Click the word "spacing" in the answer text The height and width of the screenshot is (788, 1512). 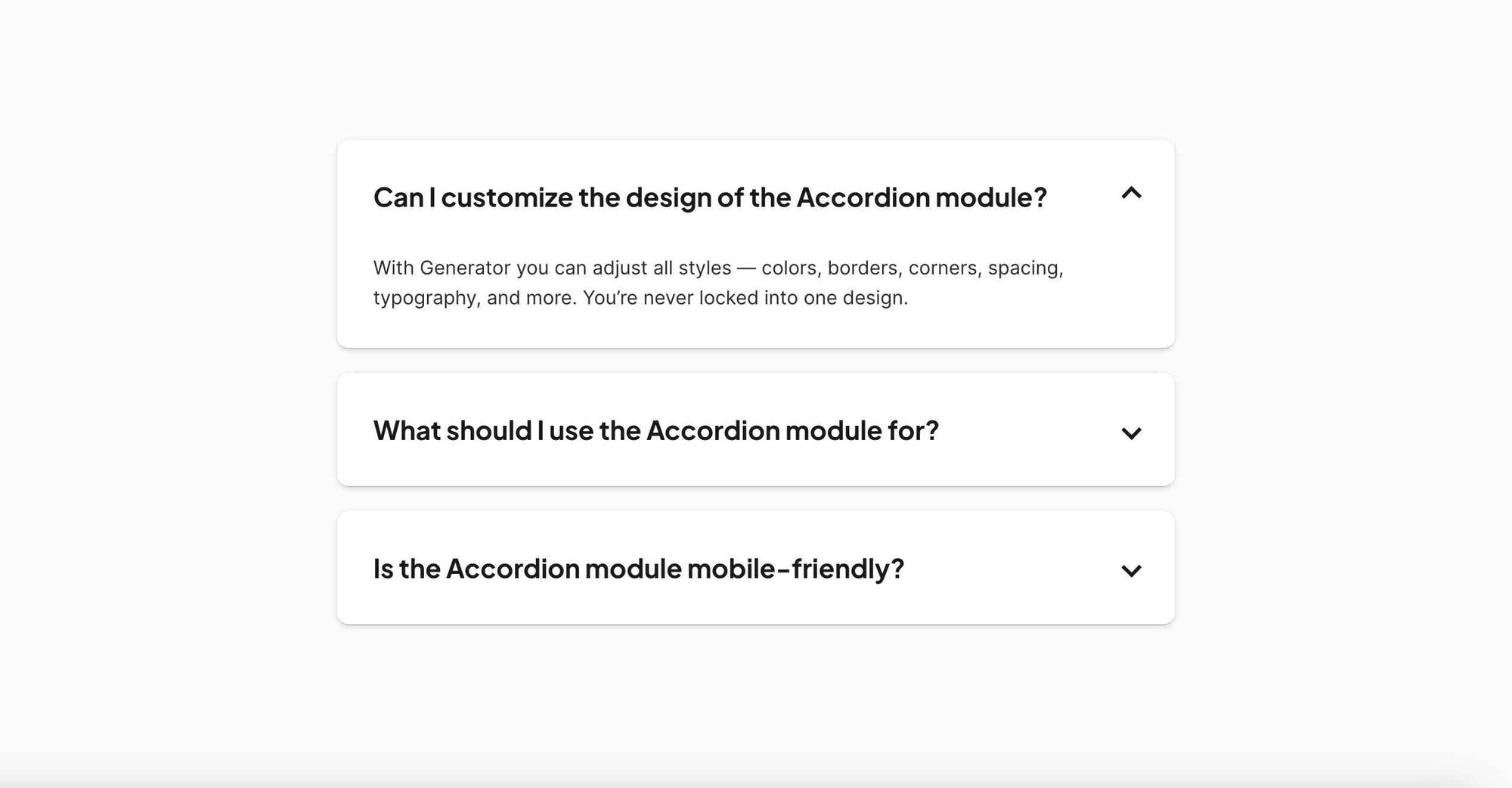[1024, 268]
